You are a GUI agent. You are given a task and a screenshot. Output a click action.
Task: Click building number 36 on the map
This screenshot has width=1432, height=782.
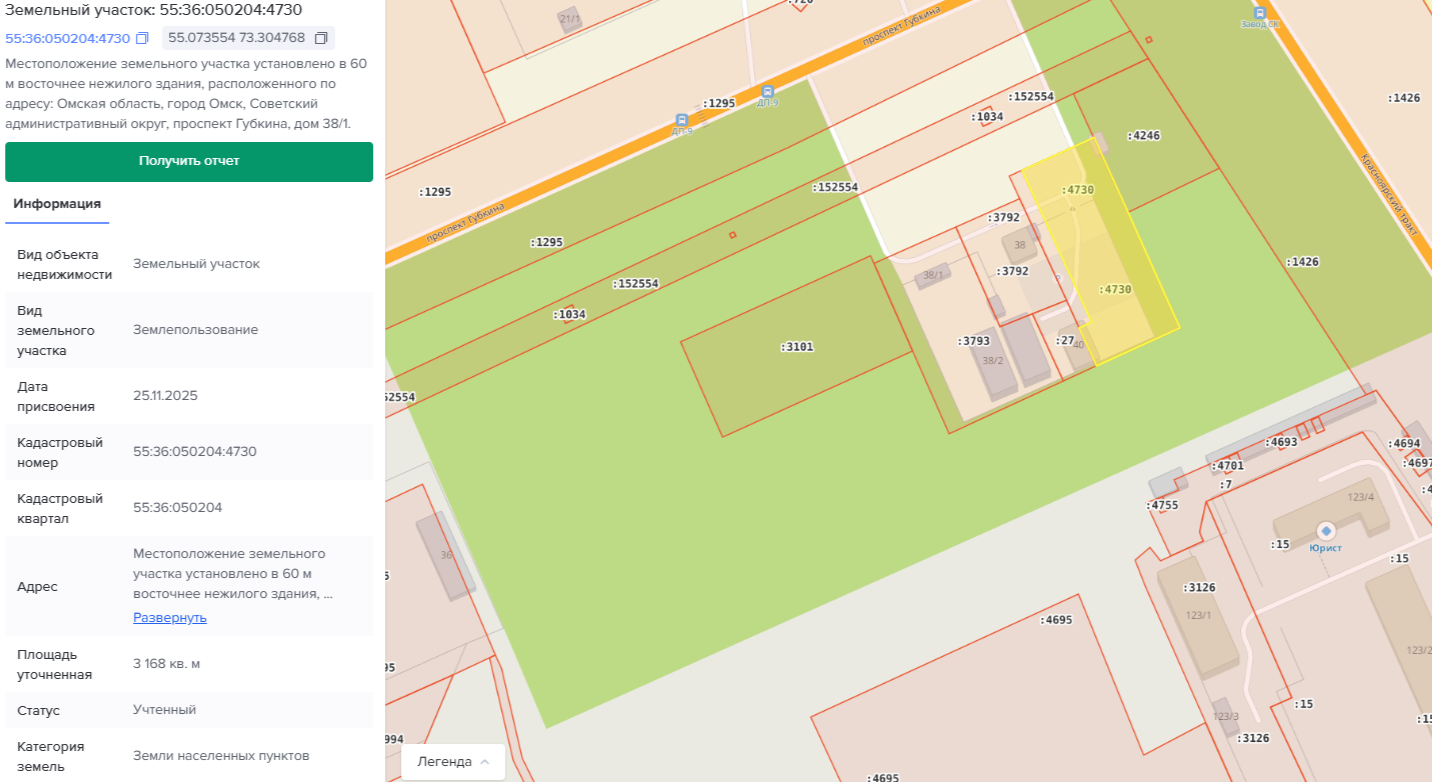[446, 555]
